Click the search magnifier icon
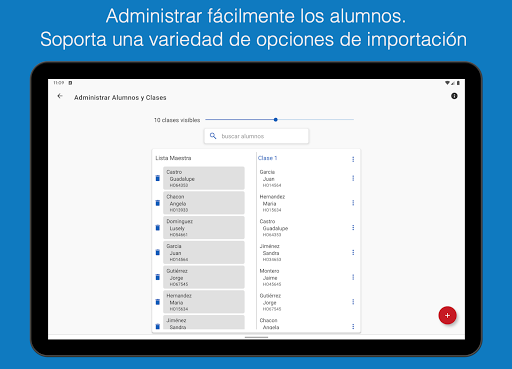The width and height of the screenshot is (512, 369). point(213,136)
